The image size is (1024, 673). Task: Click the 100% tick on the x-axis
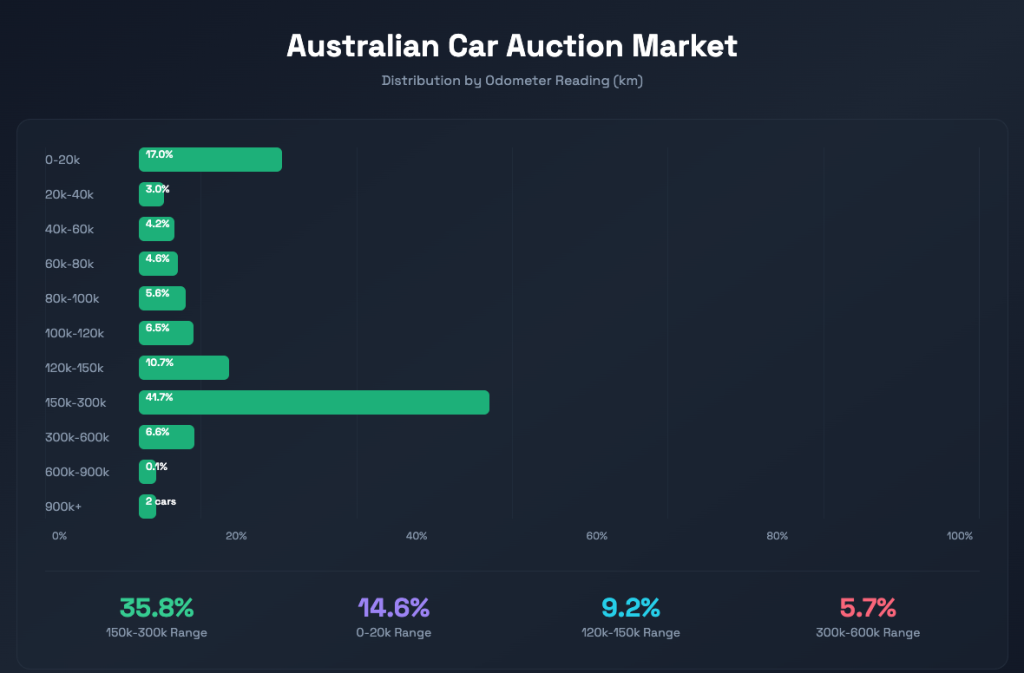click(960, 536)
